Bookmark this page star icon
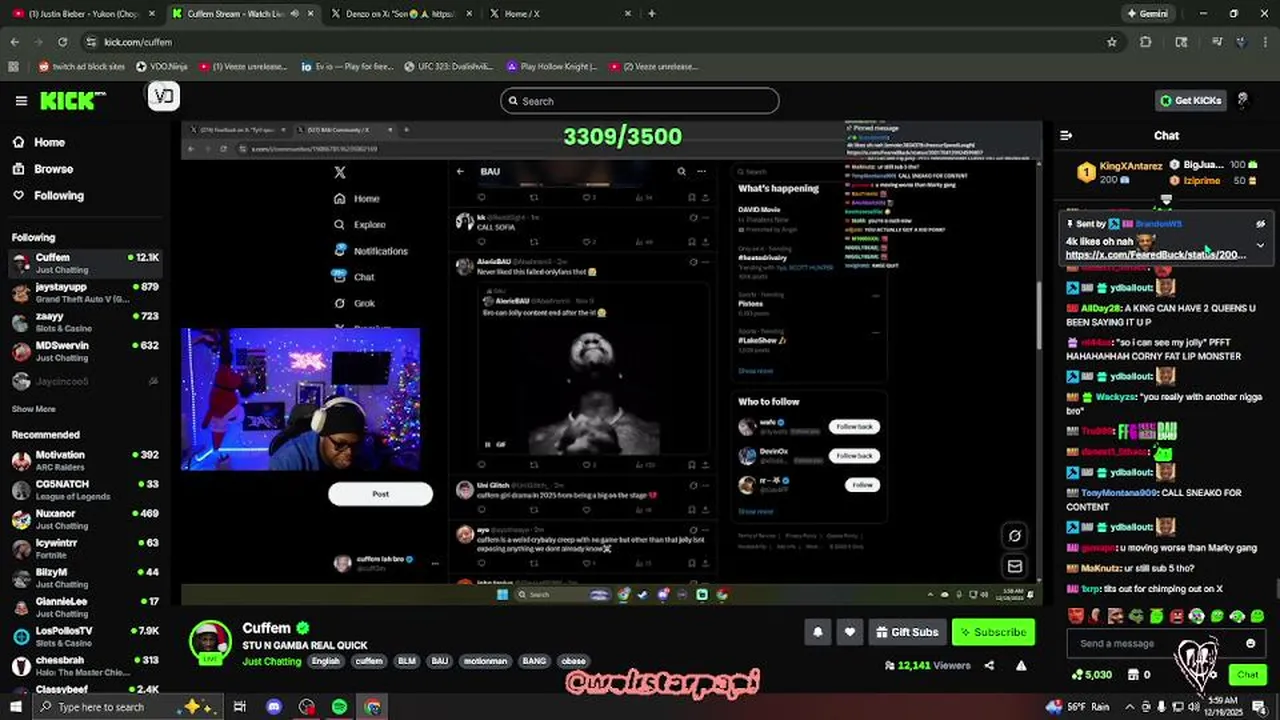This screenshot has width=1280, height=720. click(x=1111, y=42)
